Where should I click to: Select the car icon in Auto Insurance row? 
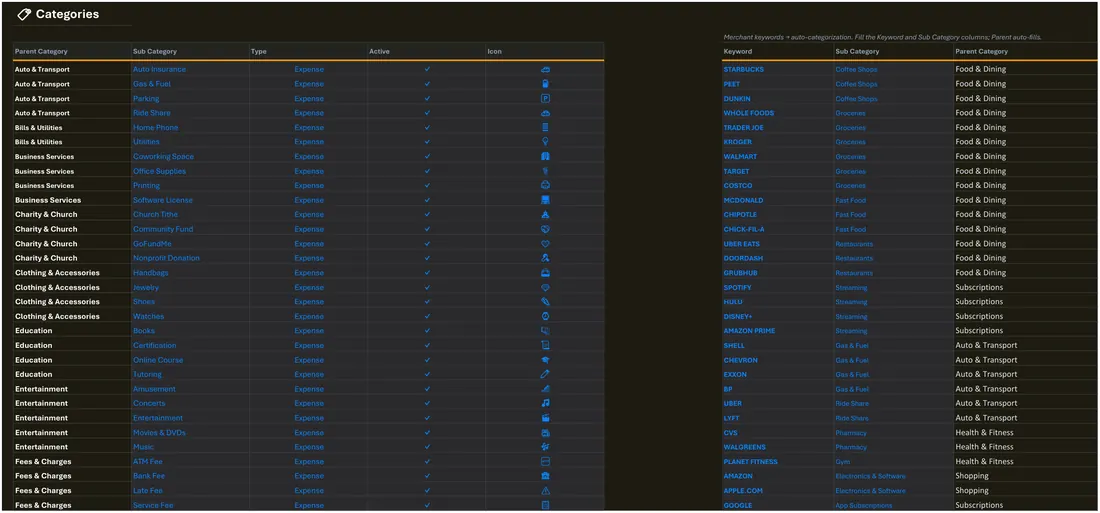[x=545, y=69]
